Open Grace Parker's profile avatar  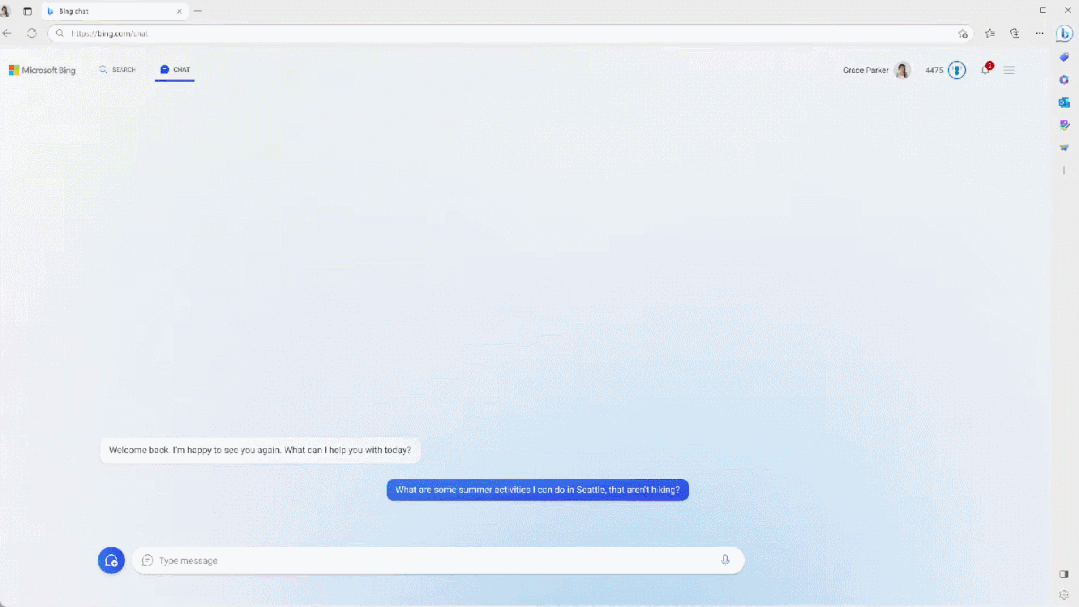(x=902, y=70)
